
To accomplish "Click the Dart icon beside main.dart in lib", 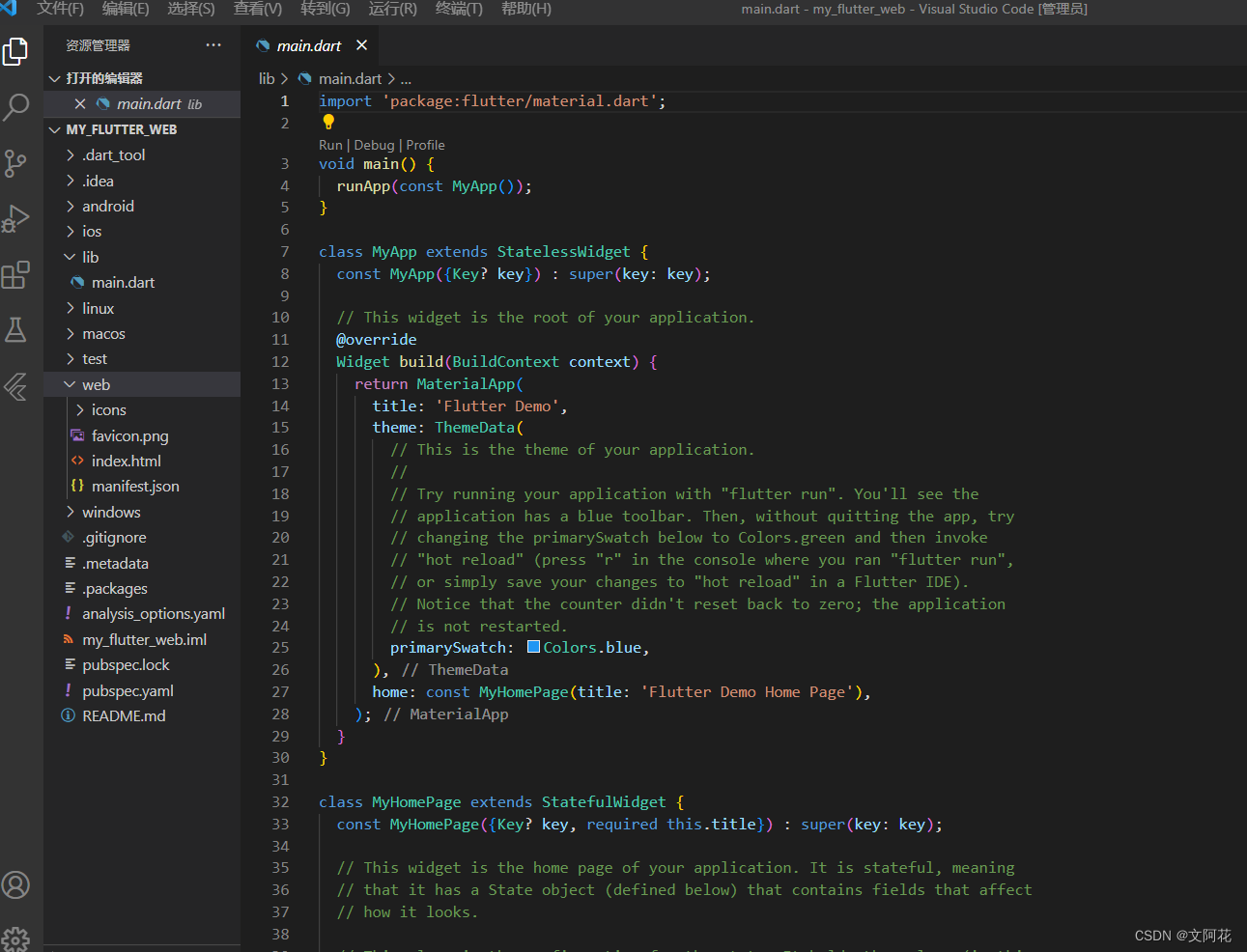I will [77, 283].
